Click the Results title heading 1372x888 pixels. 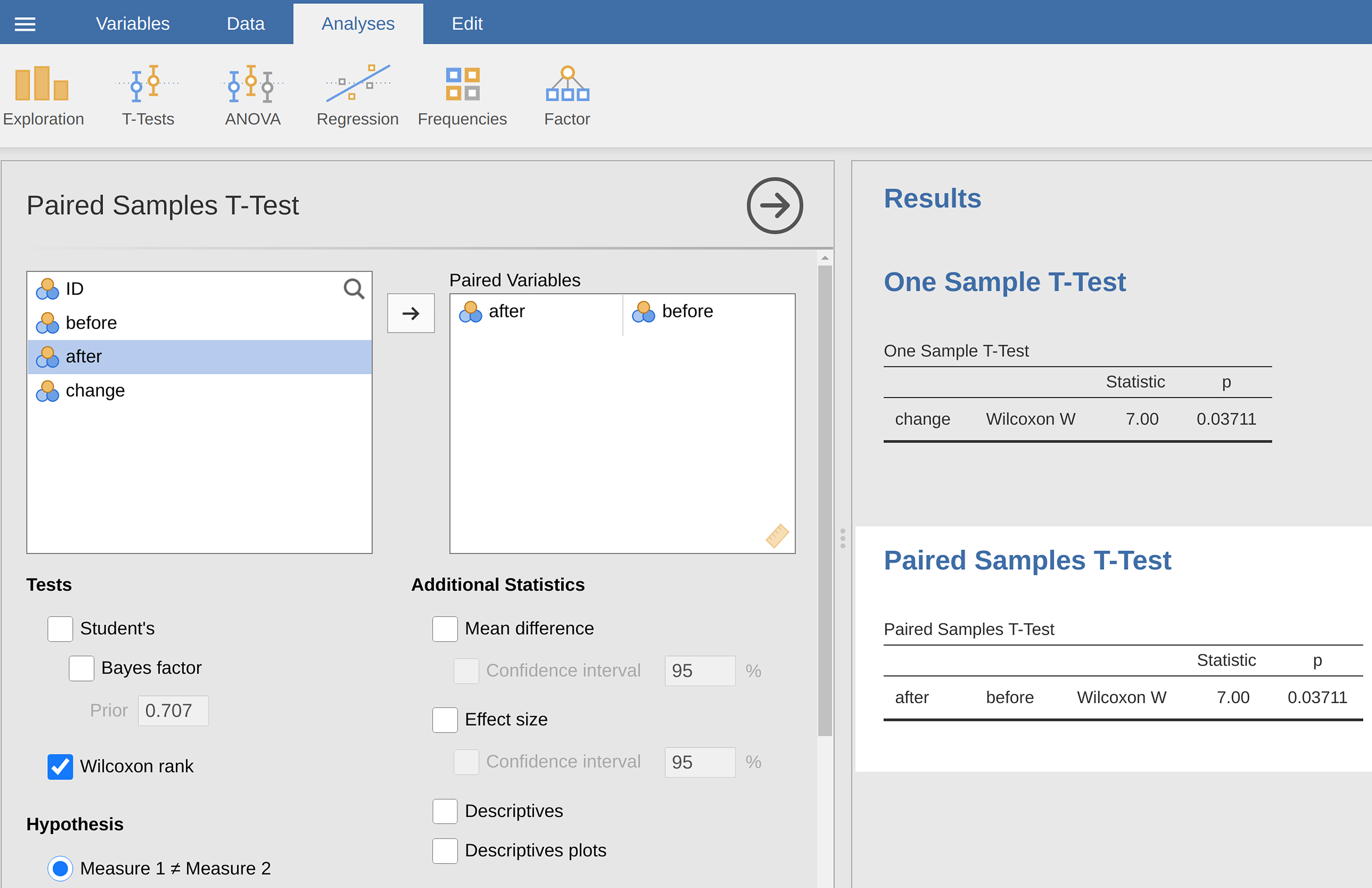click(932, 198)
